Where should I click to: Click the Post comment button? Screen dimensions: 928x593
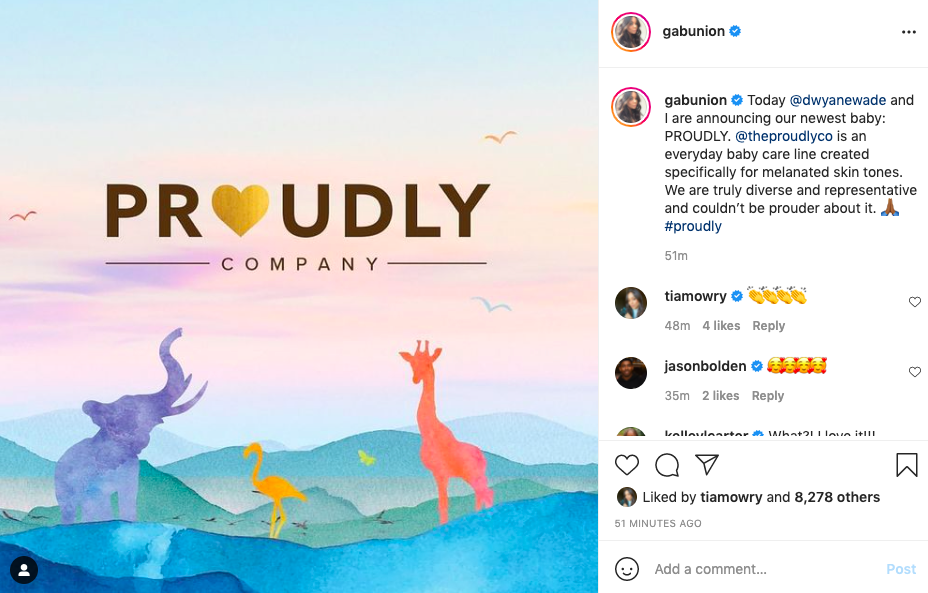(x=901, y=569)
